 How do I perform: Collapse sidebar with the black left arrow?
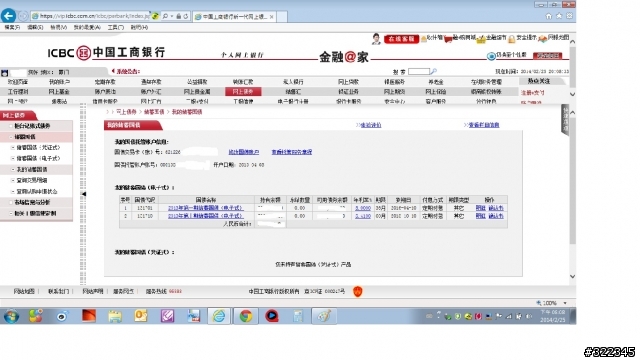[83, 194]
